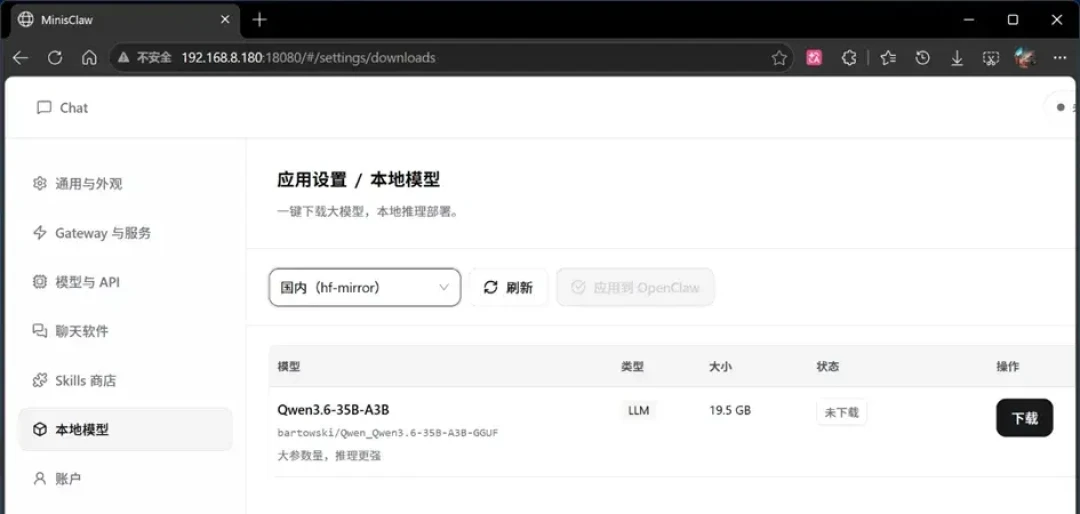Screen dimensions: 1080x514
Task: Maximize the browser window
Action: coord(1012,20)
